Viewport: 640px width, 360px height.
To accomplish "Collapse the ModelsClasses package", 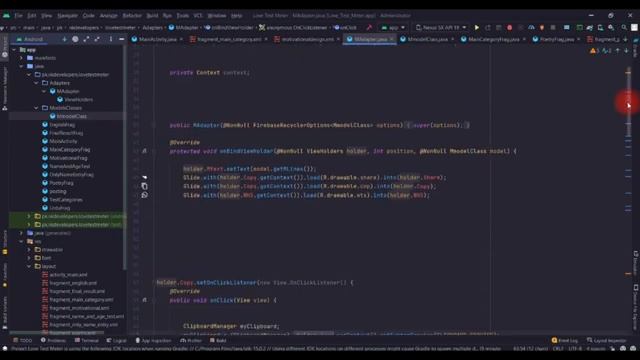I will pos(37,108).
